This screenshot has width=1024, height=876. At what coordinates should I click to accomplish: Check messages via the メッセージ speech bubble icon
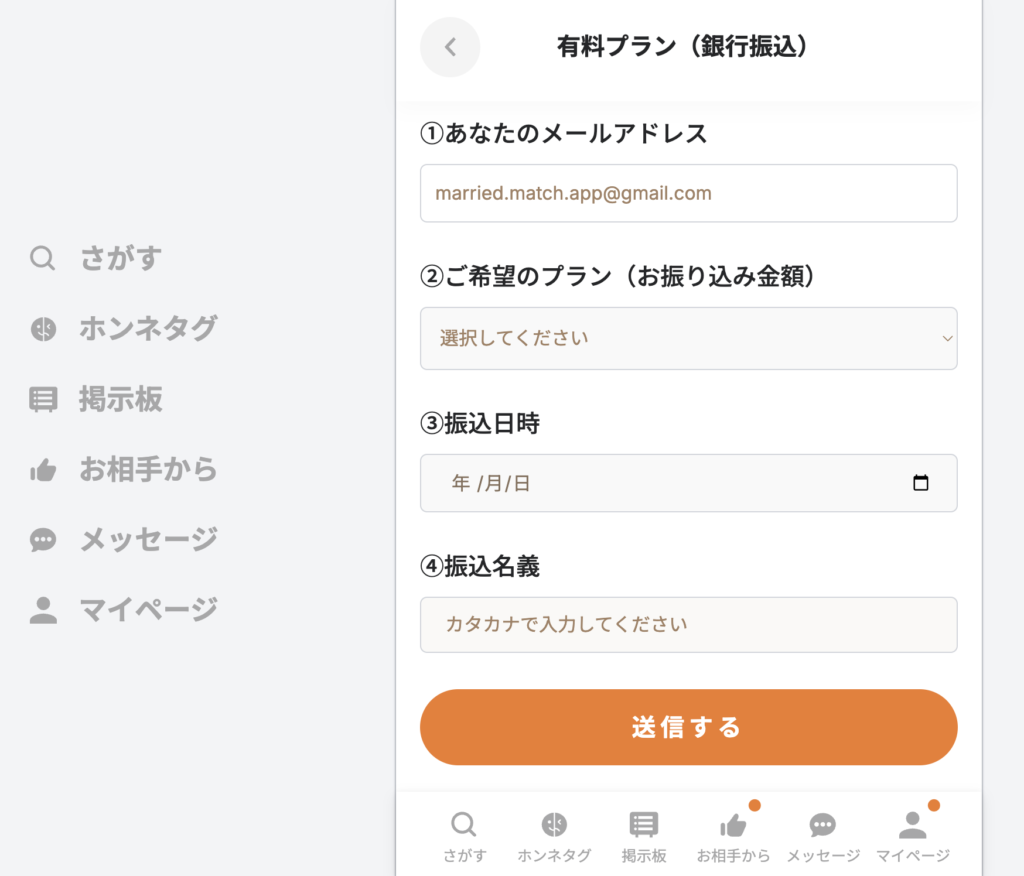click(822, 824)
